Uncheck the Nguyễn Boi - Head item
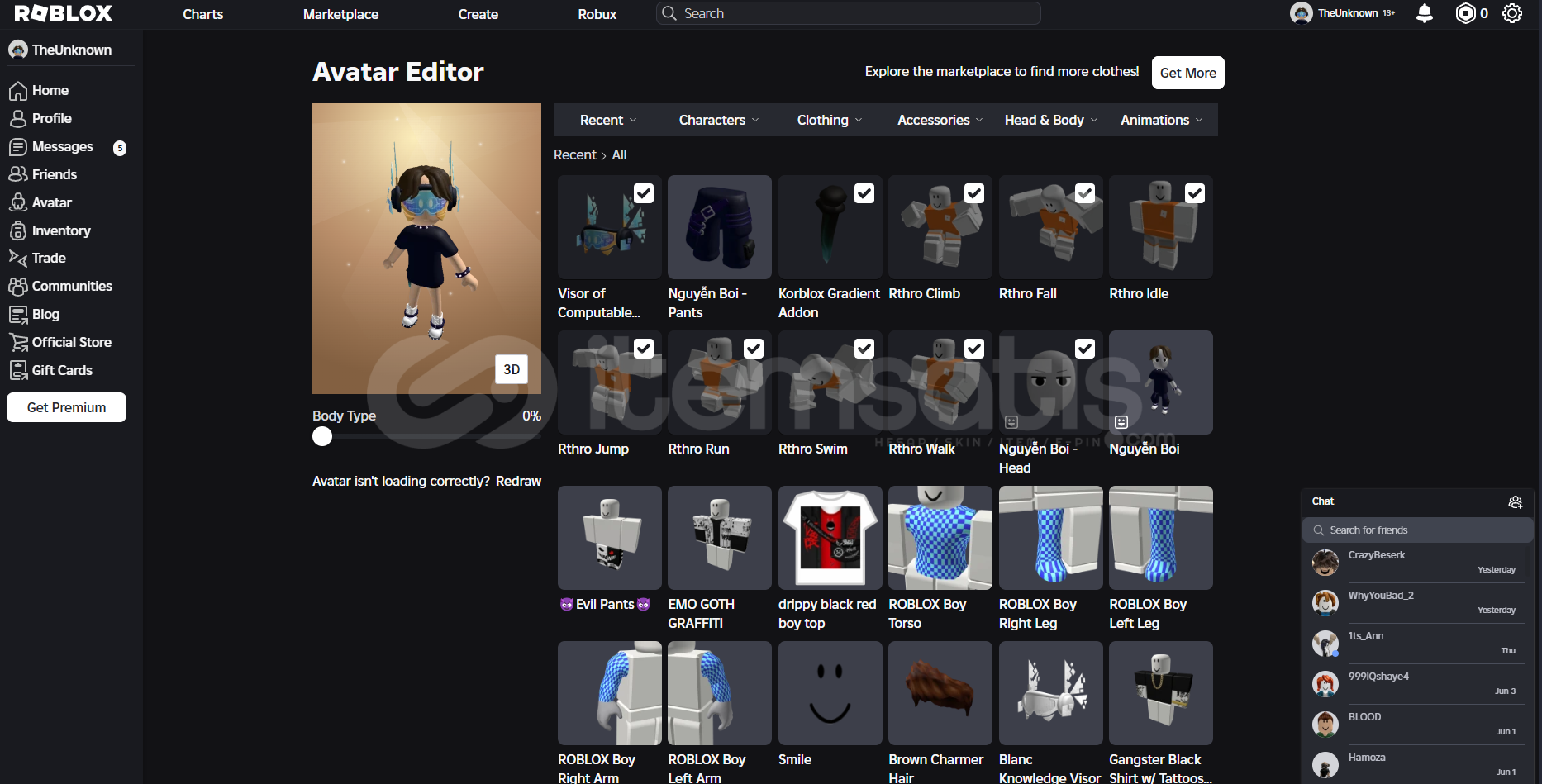Image resolution: width=1542 pixels, height=784 pixels. [x=1085, y=349]
